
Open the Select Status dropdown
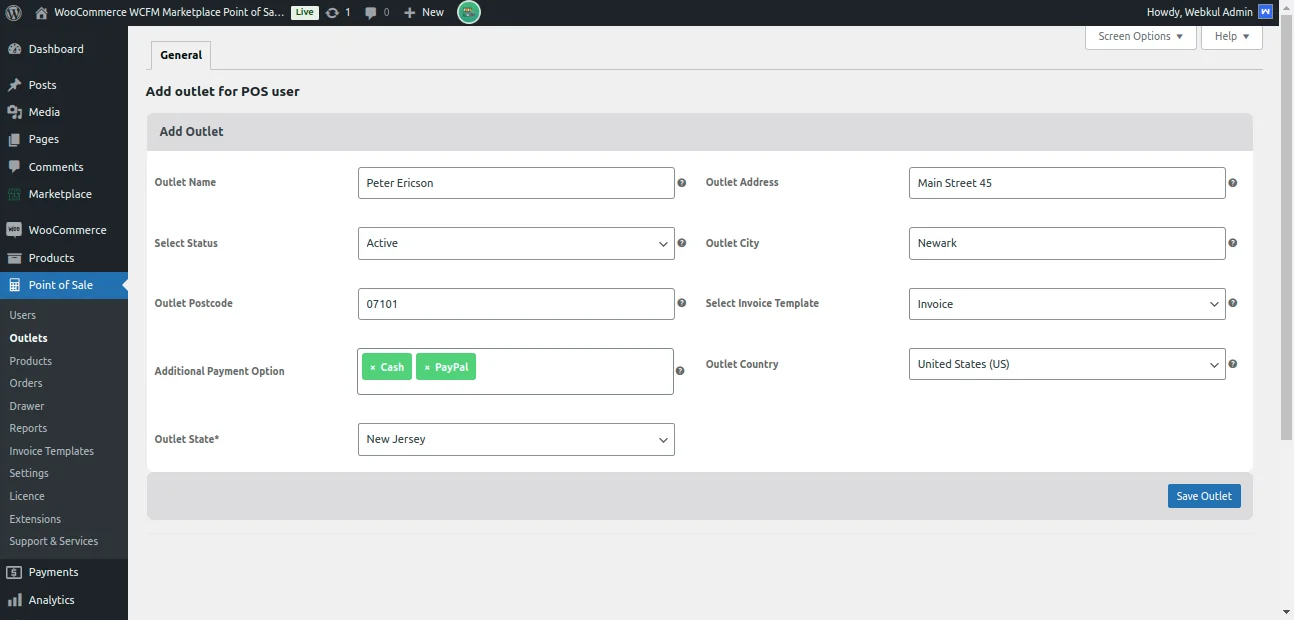[x=516, y=243]
